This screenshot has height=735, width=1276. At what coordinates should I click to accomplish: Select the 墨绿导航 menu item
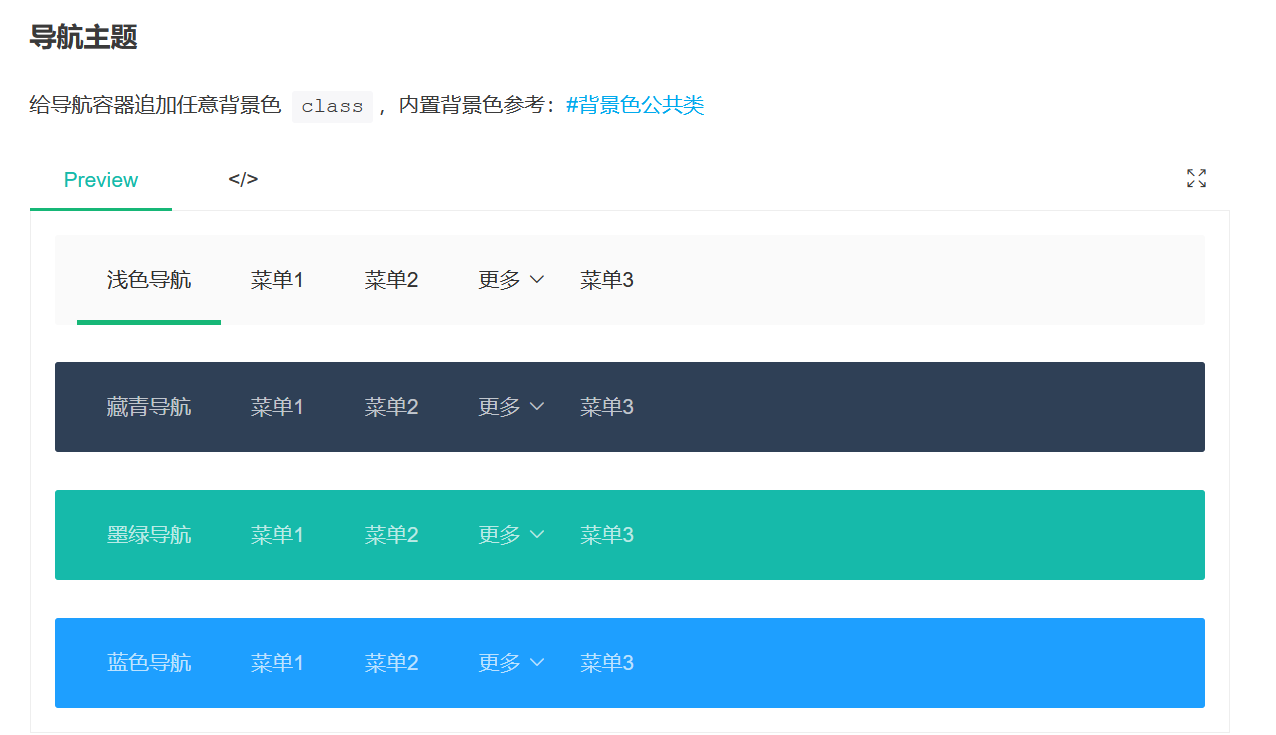[x=148, y=534]
